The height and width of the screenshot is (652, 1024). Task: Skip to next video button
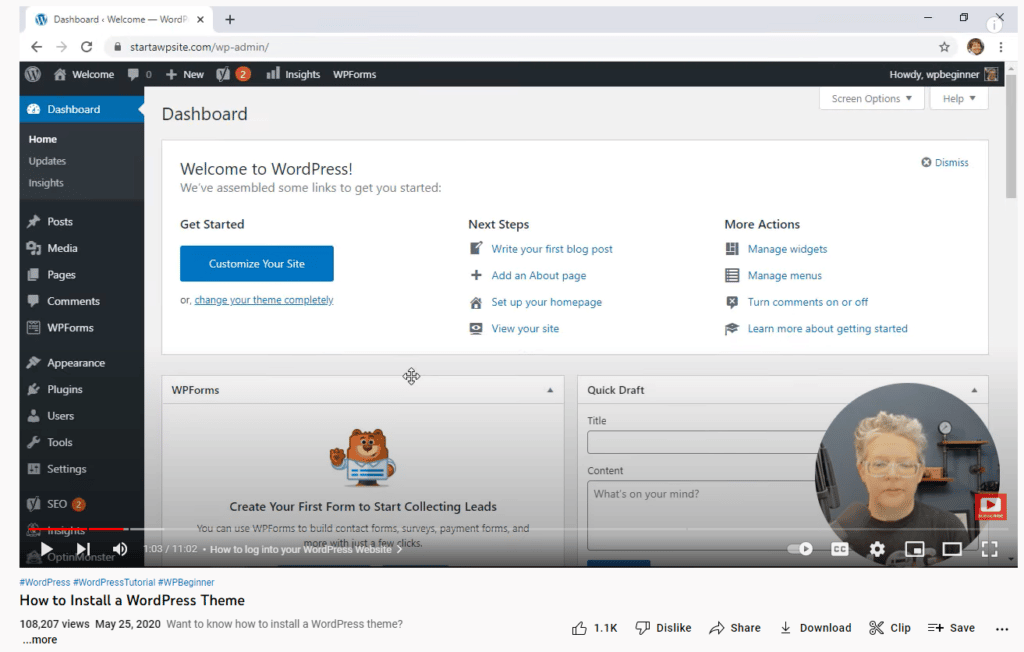point(83,549)
